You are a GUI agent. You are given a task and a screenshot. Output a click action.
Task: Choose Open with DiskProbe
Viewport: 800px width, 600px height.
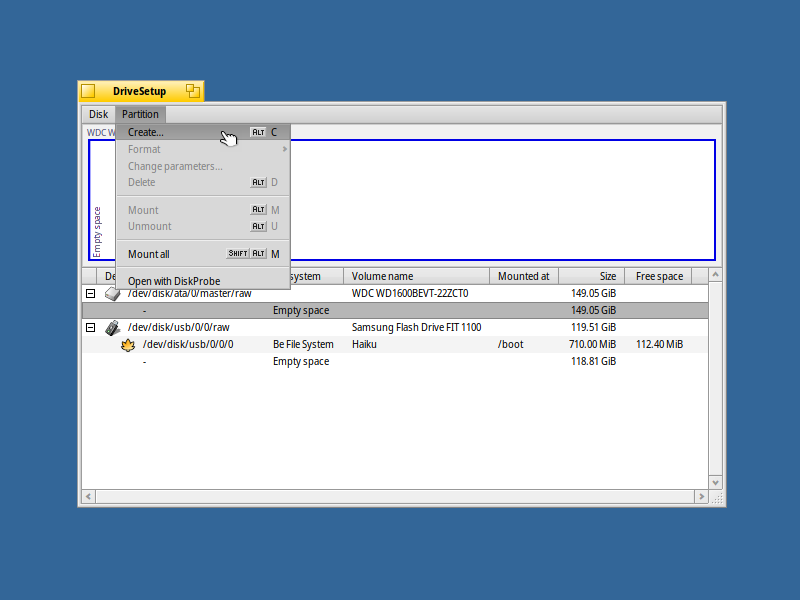click(x=203, y=281)
